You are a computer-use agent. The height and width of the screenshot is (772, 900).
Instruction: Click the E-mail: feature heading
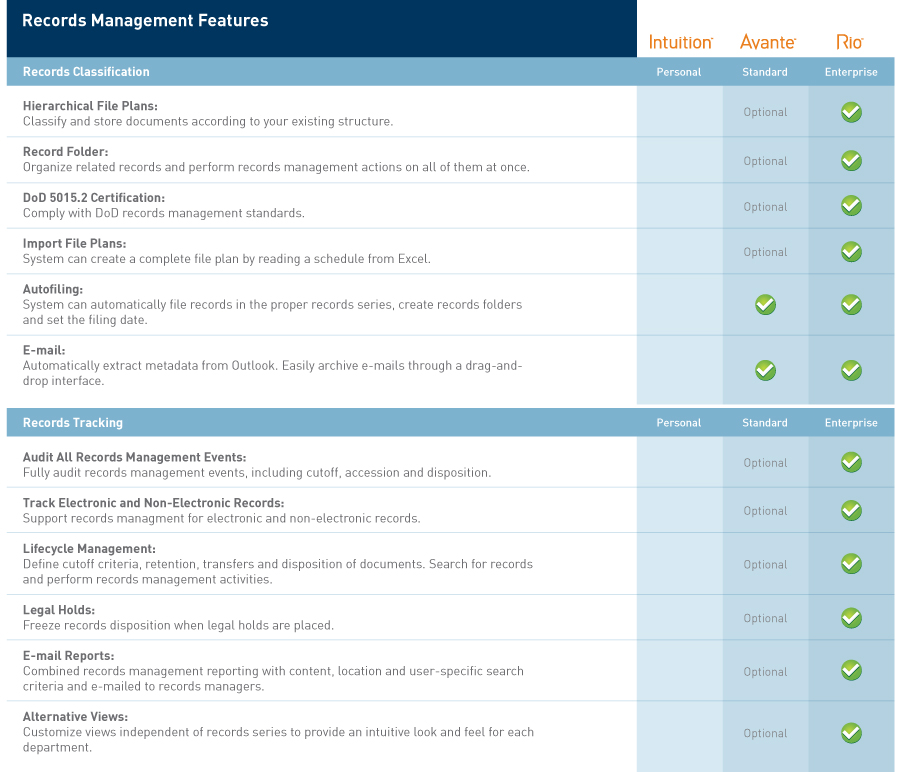(x=44, y=350)
